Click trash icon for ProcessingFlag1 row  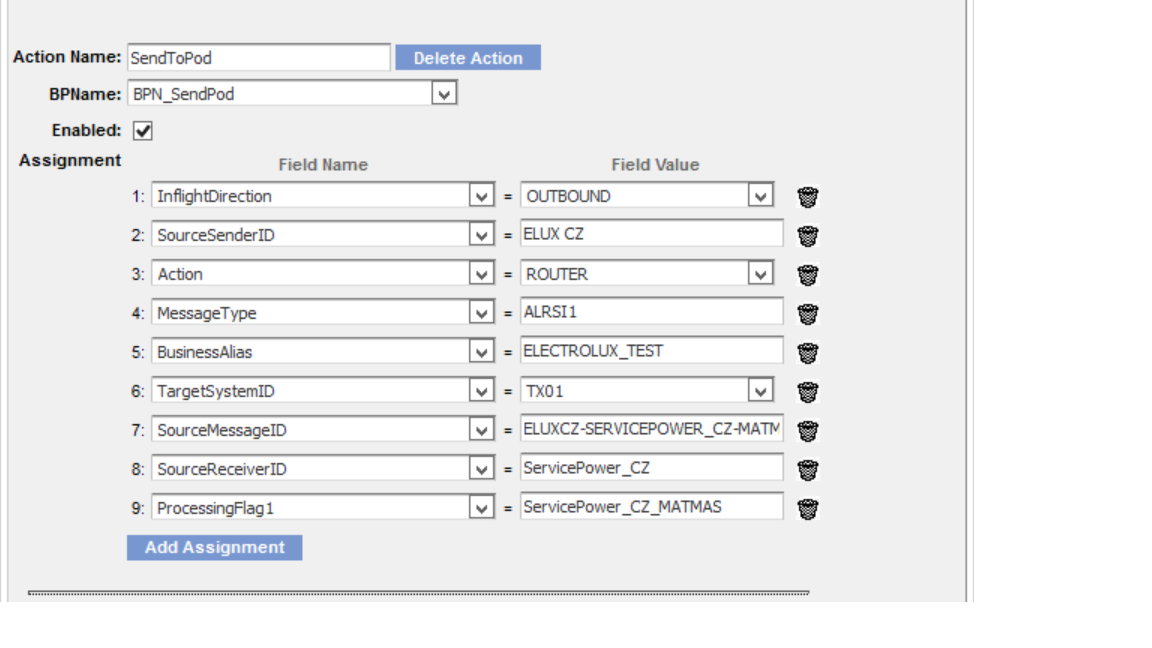tap(808, 509)
